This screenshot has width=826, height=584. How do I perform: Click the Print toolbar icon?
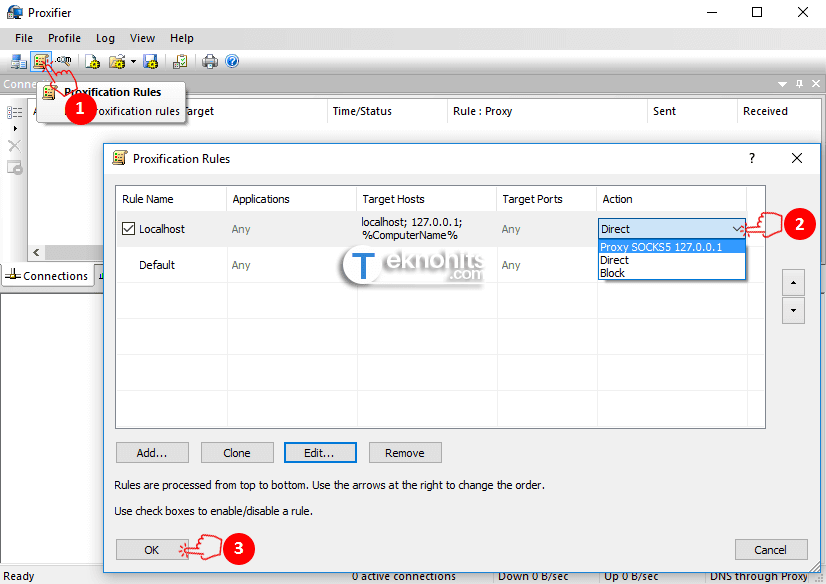(x=210, y=62)
